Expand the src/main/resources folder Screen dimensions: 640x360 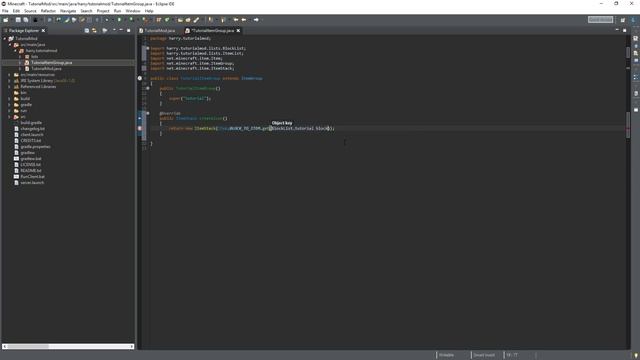pyautogui.click(x=10, y=75)
